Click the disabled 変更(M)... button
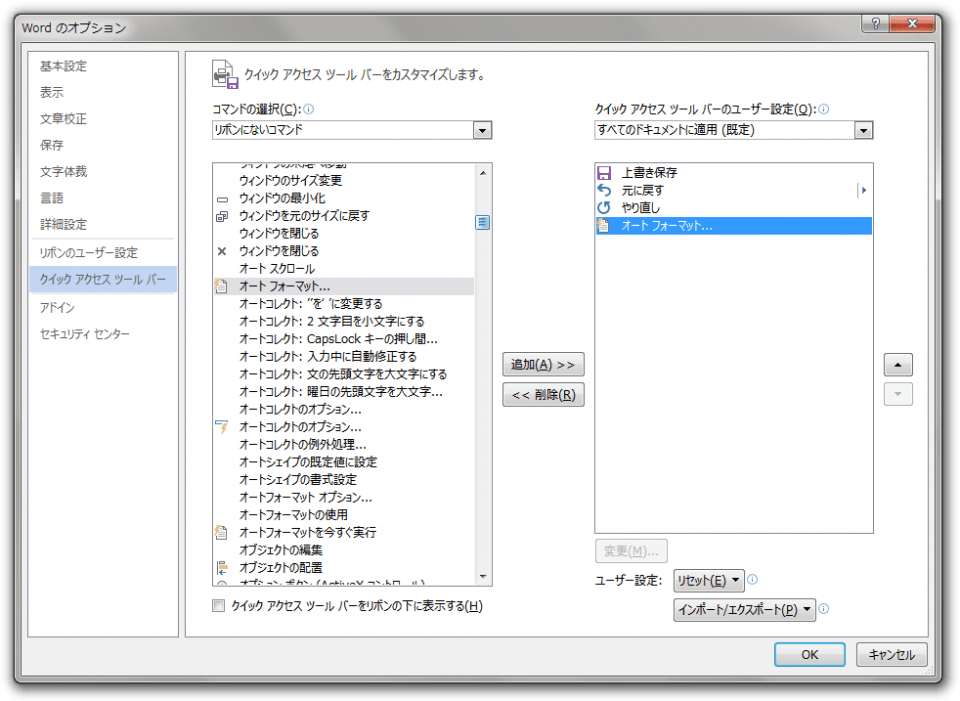The height and width of the screenshot is (701, 960). pyautogui.click(x=631, y=551)
